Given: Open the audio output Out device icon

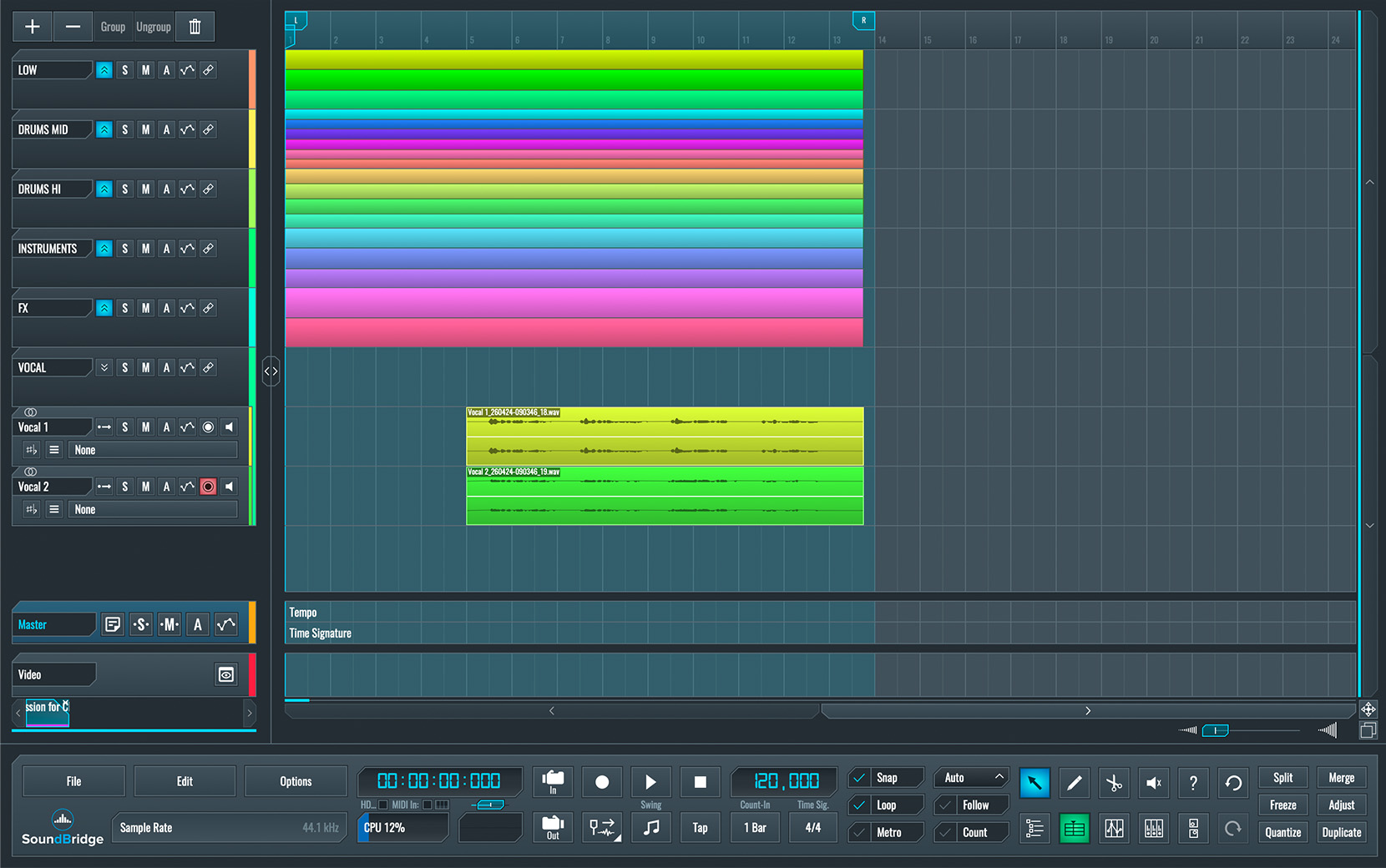Looking at the screenshot, I should [x=553, y=827].
